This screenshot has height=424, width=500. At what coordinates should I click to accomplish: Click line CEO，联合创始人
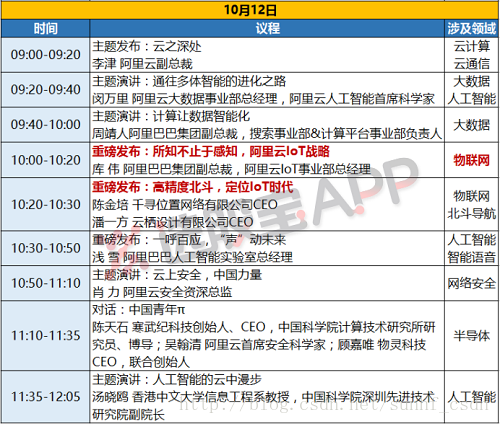(x=141, y=362)
